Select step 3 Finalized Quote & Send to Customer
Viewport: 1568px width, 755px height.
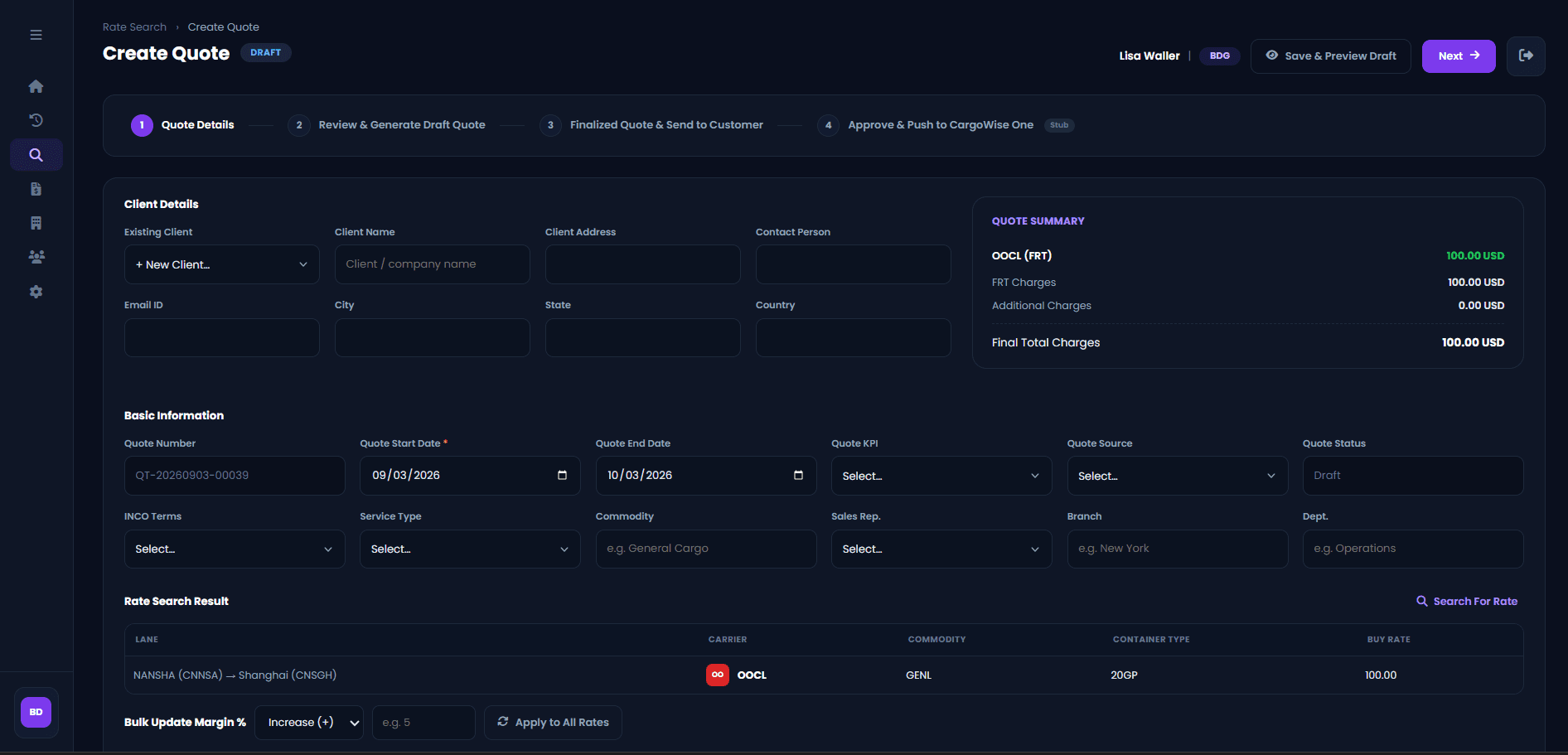(x=651, y=125)
